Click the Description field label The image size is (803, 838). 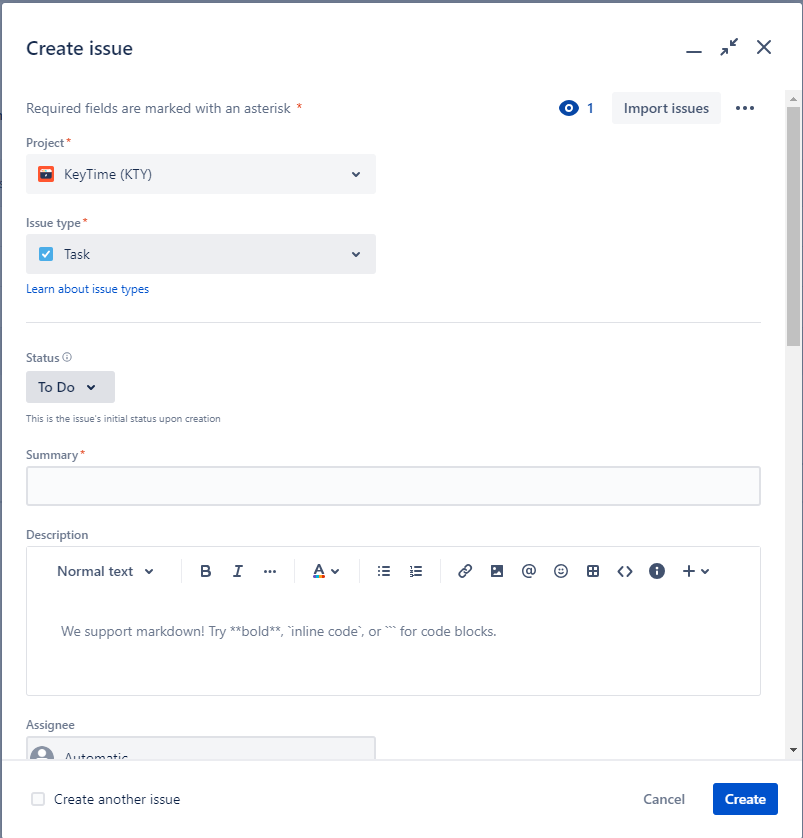pyautogui.click(x=57, y=535)
